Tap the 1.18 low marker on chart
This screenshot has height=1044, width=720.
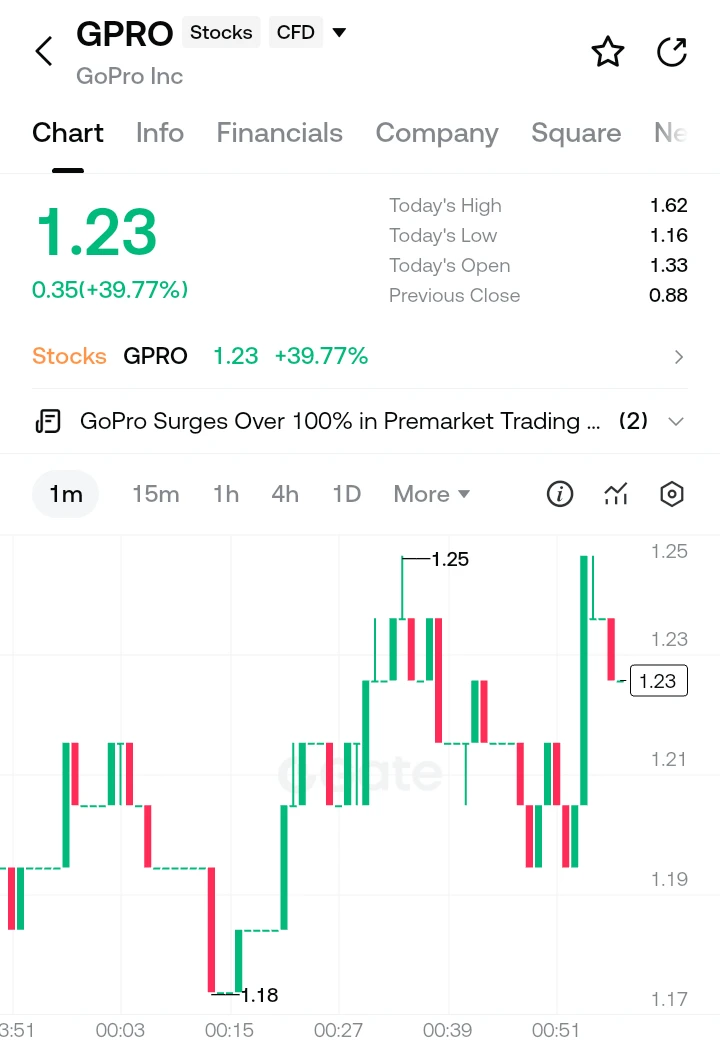point(260,995)
